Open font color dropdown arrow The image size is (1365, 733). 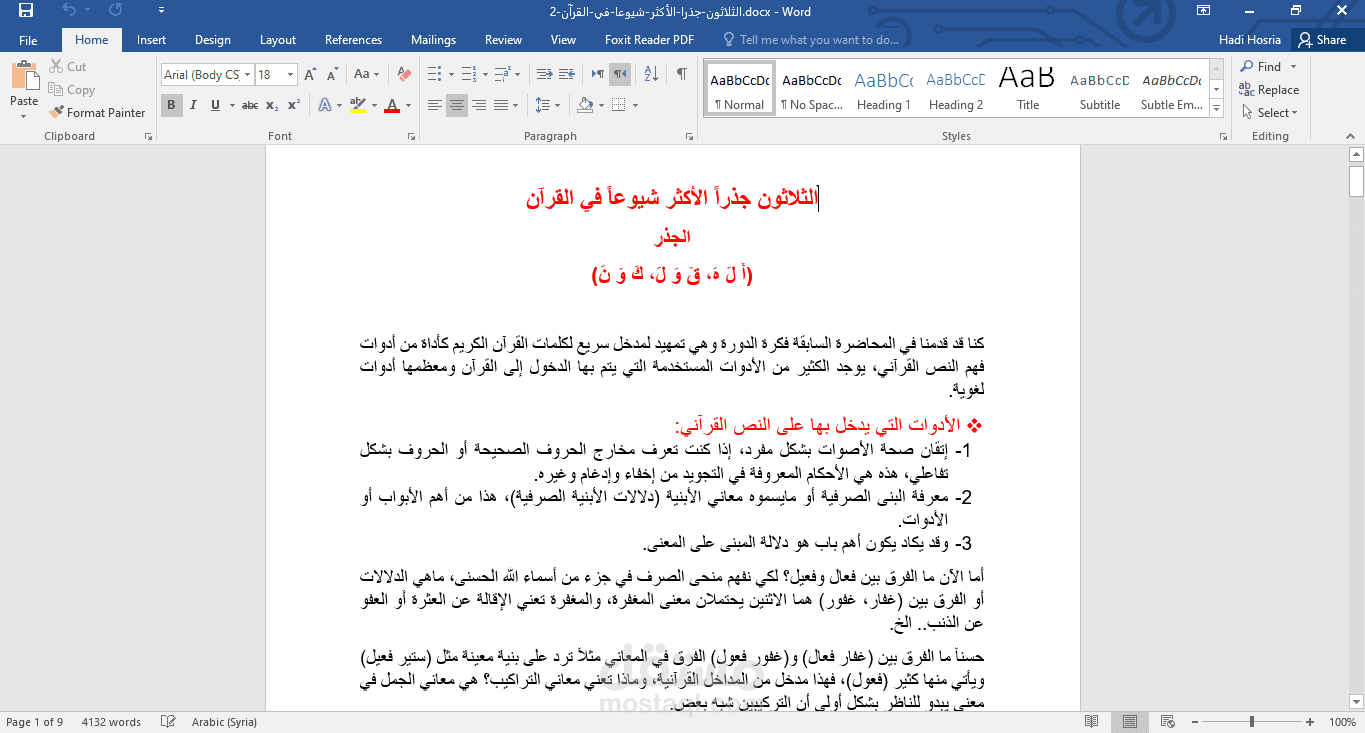409,105
